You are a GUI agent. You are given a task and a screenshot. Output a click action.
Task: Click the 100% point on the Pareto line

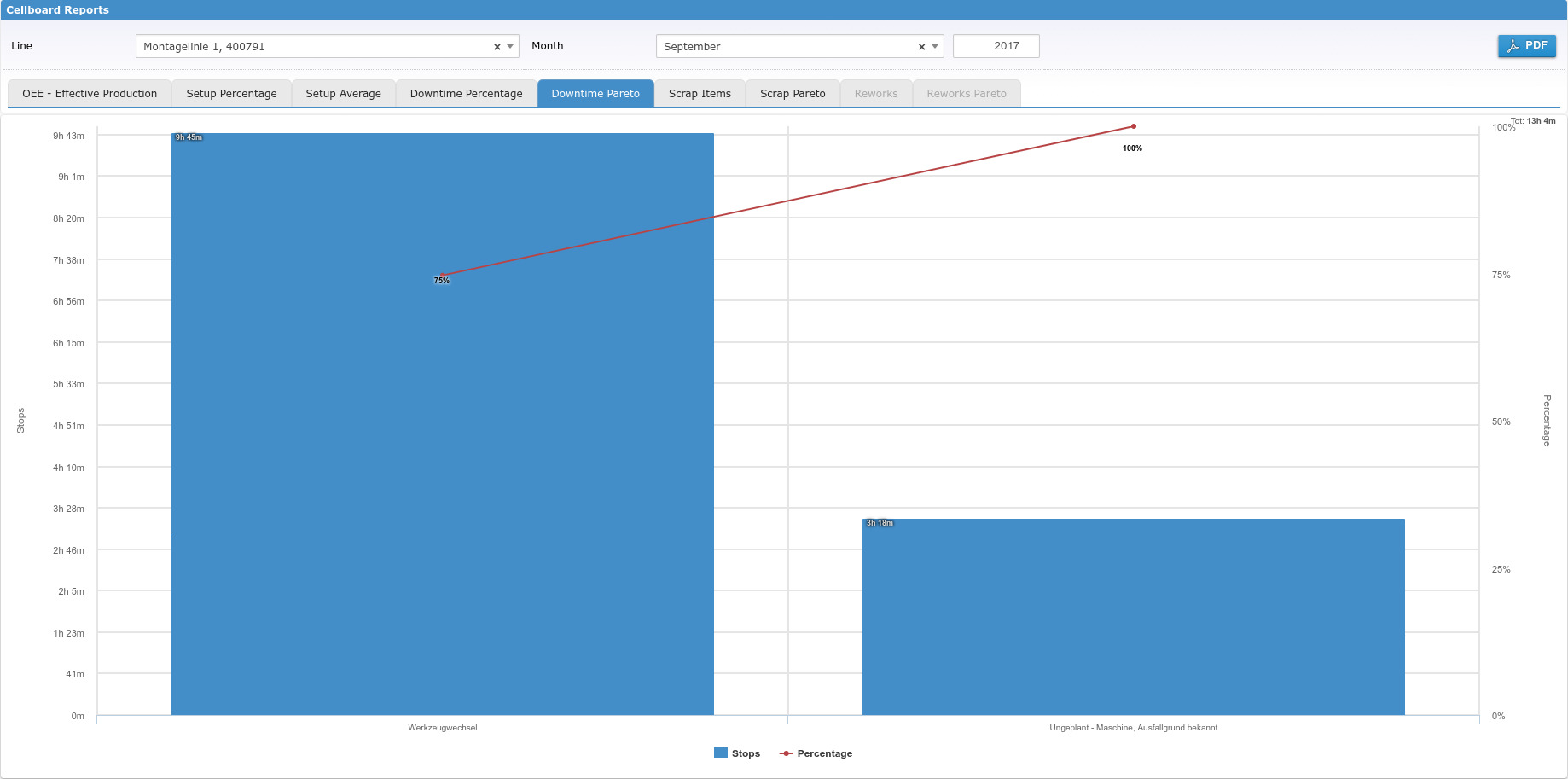[x=1134, y=126]
